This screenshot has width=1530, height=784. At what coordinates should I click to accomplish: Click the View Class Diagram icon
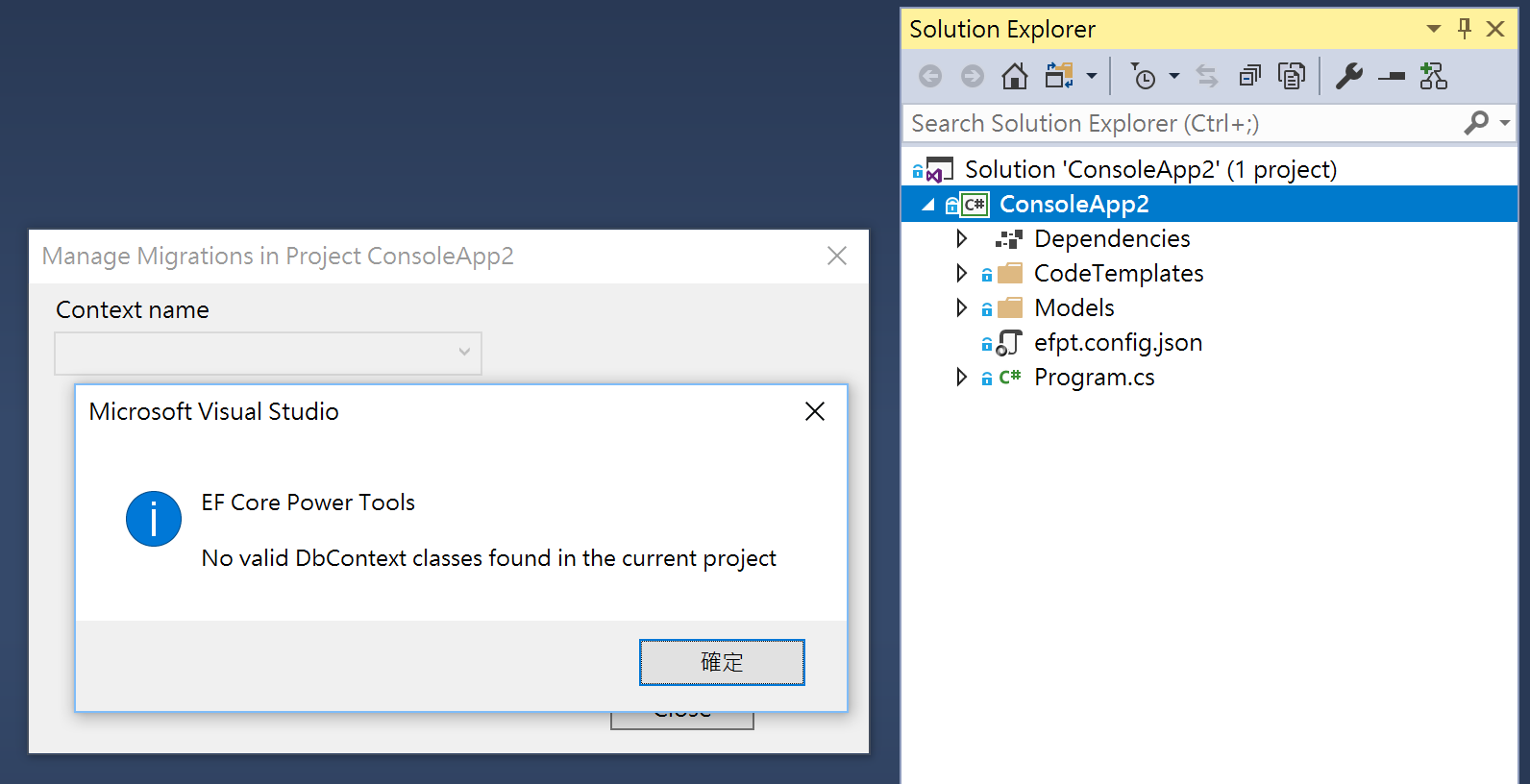coord(1433,76)
